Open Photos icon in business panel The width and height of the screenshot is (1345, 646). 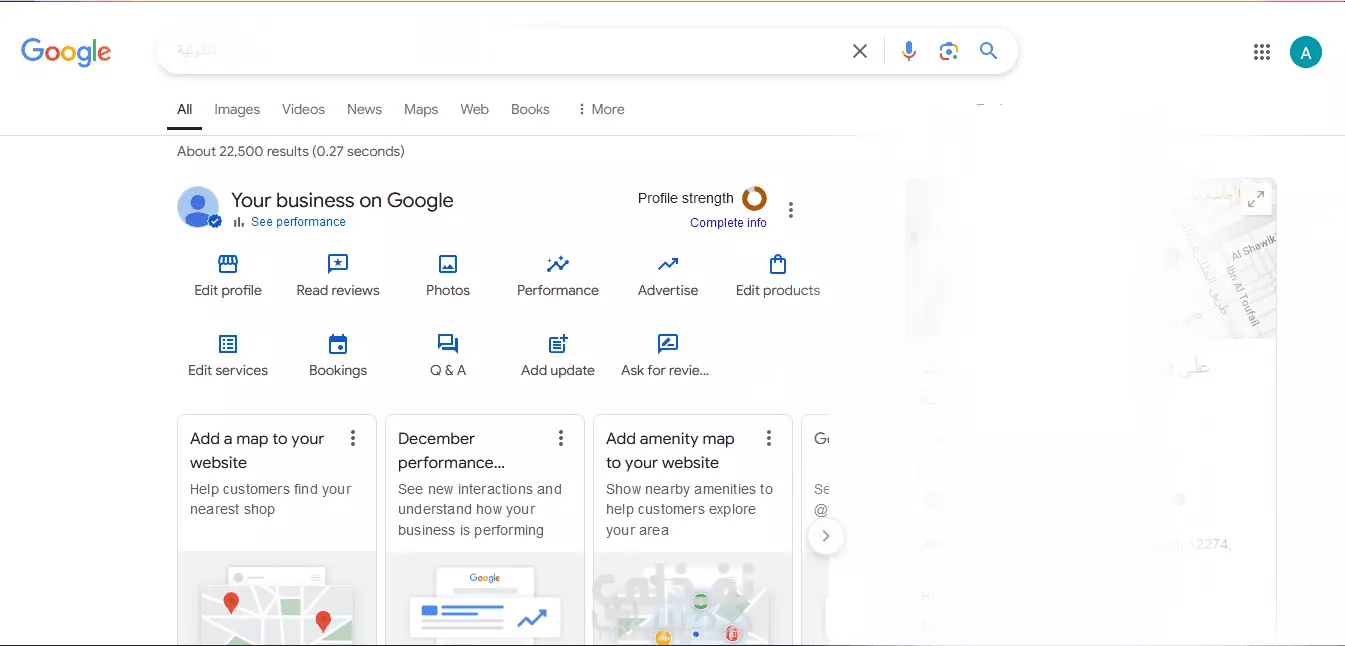[448, 264]
